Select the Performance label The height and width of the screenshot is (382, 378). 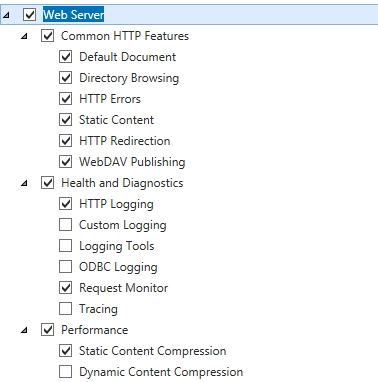point(95,330)
